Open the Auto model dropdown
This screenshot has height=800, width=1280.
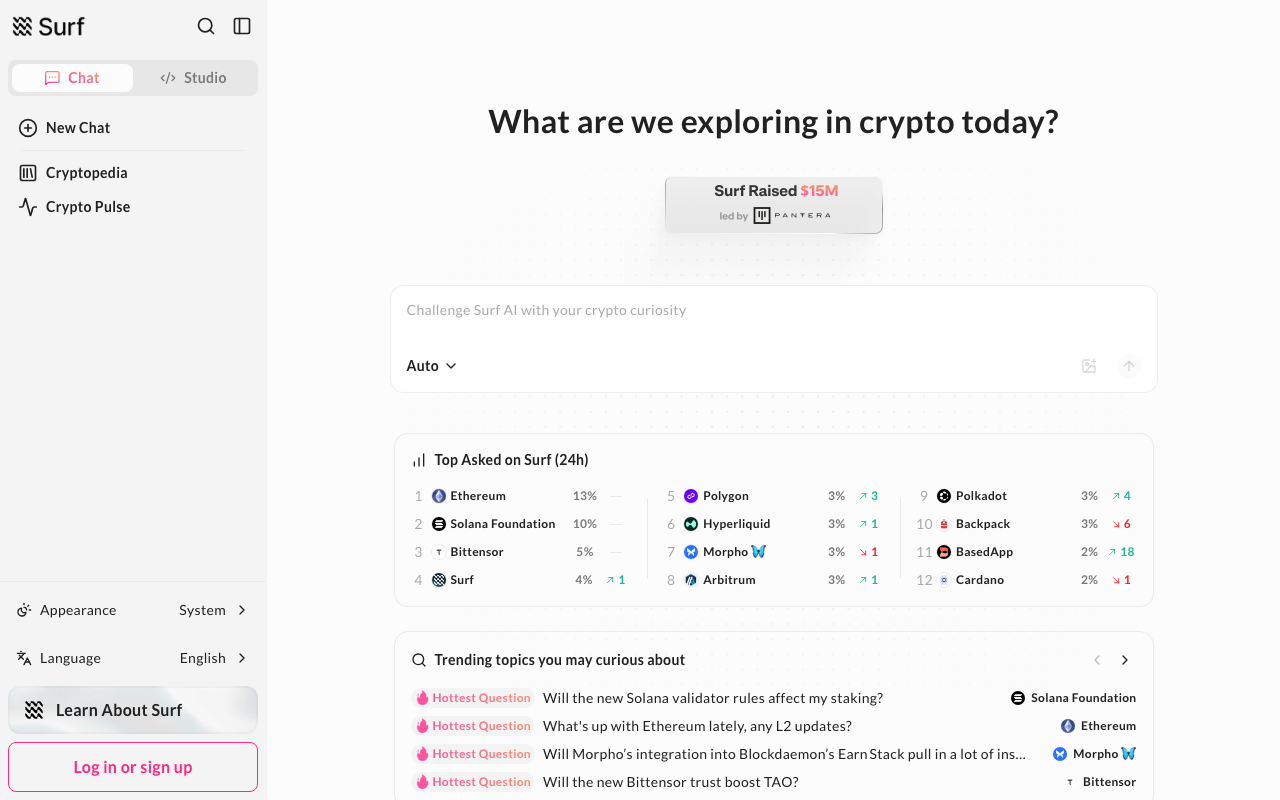pos(431,365)
